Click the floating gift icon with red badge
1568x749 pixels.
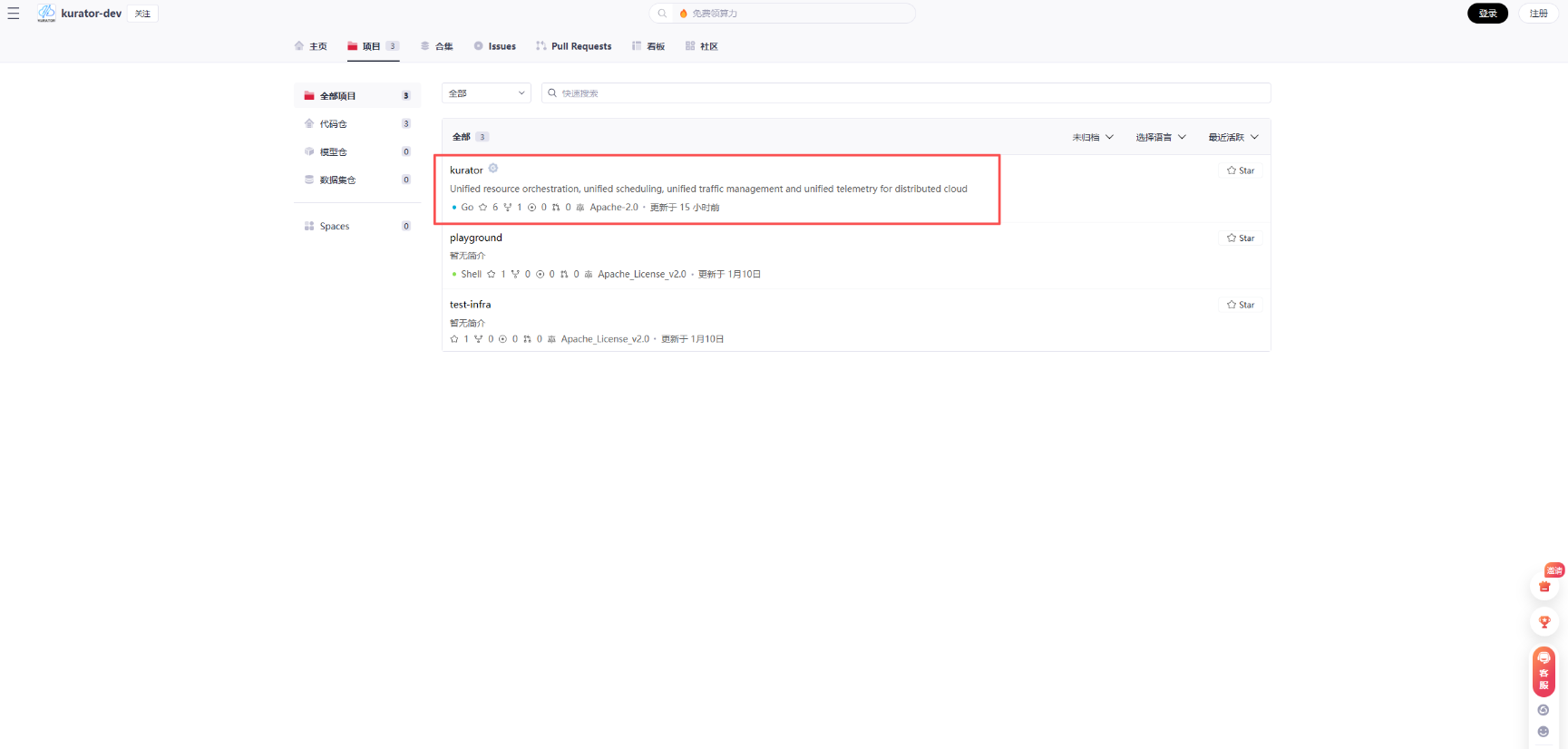(x=1544, y=585)
